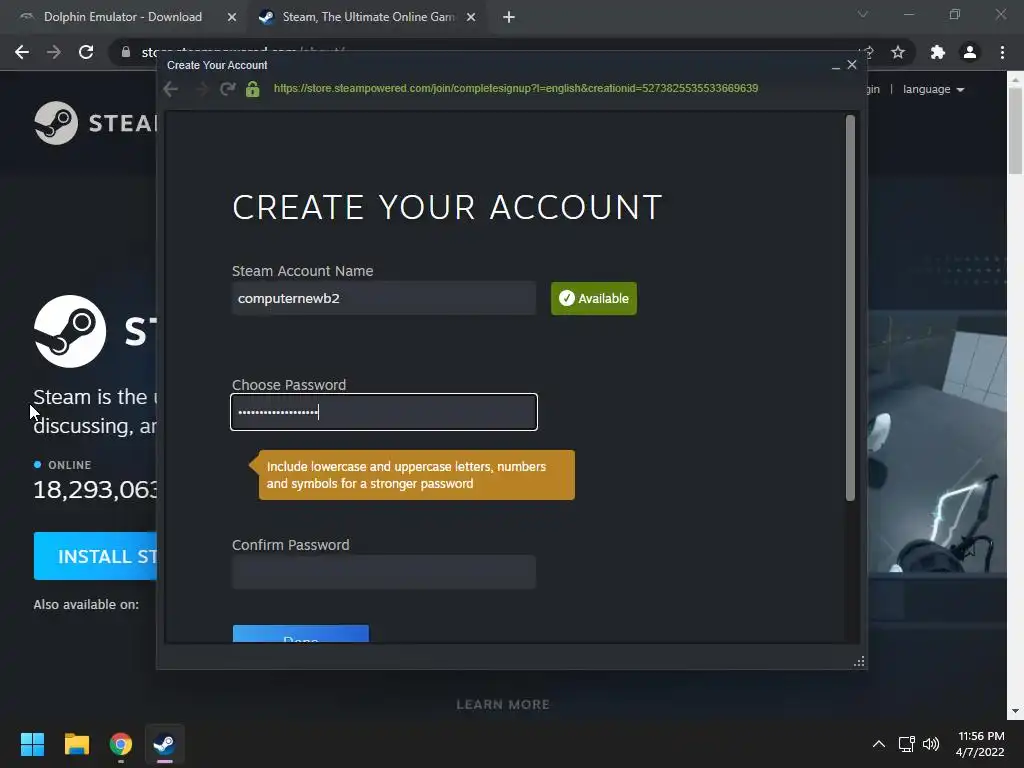Open Chrome extensions puzzle icon

click(x=938, y=52)
